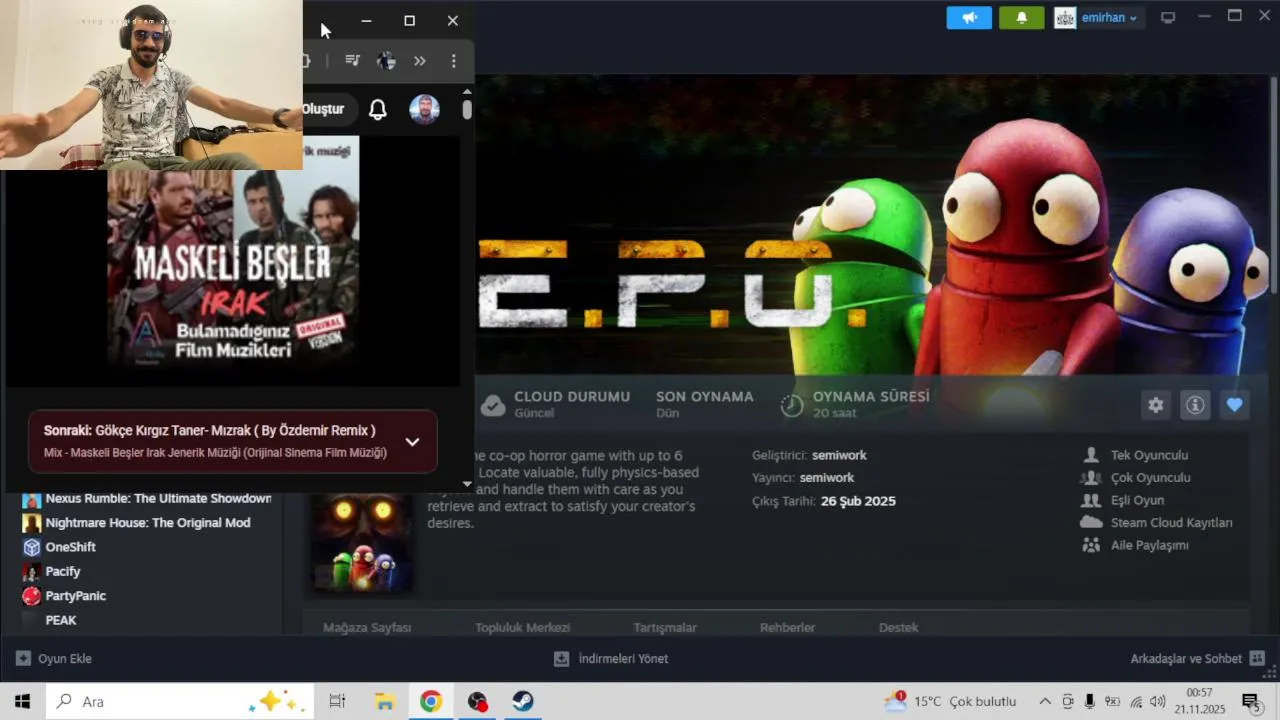
Task: Open File Explorer from the taskbar
Action: coord(384,701)
